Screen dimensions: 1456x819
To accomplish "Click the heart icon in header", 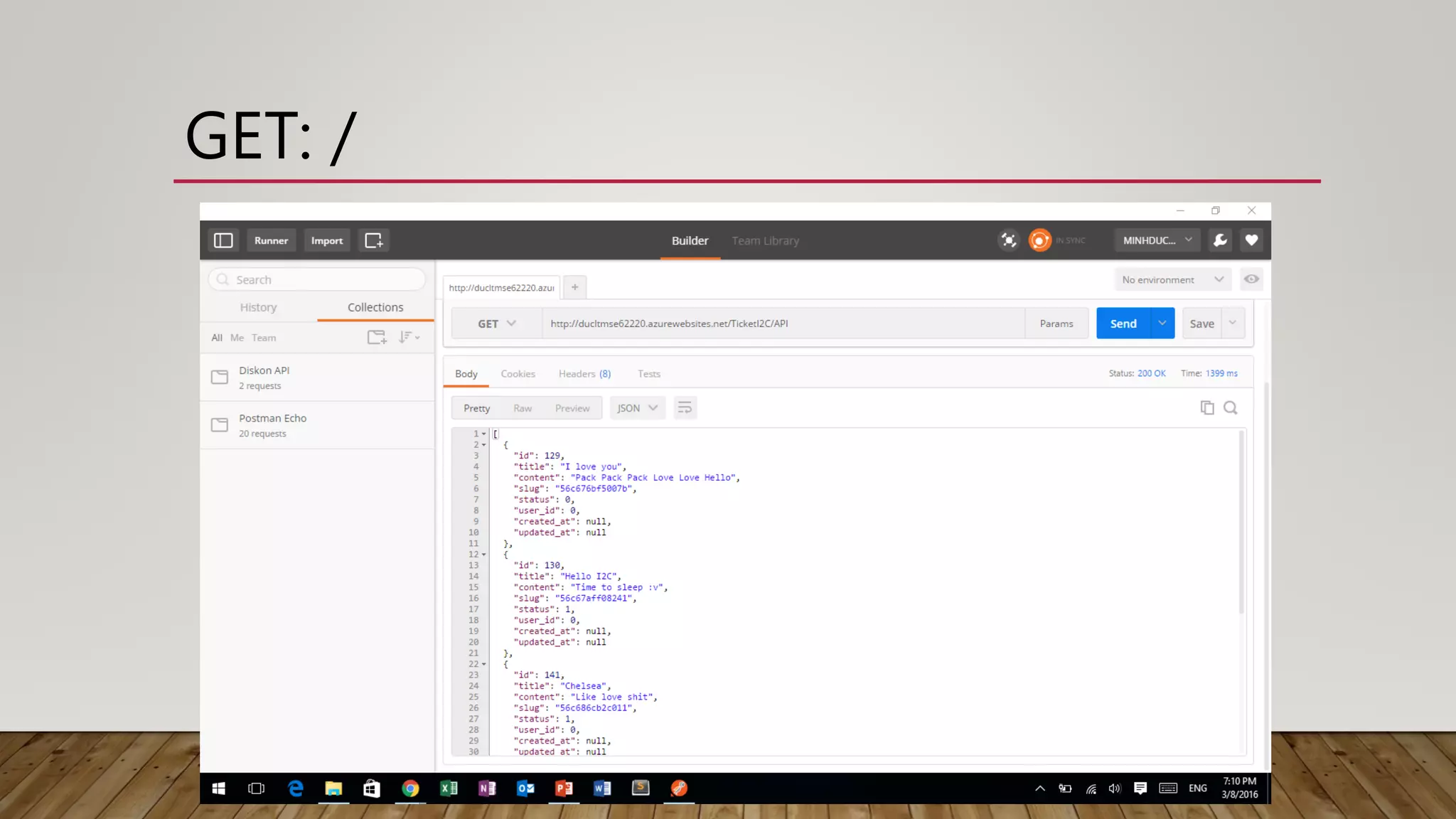I will pyautogui.click(x=1251, y=240).
